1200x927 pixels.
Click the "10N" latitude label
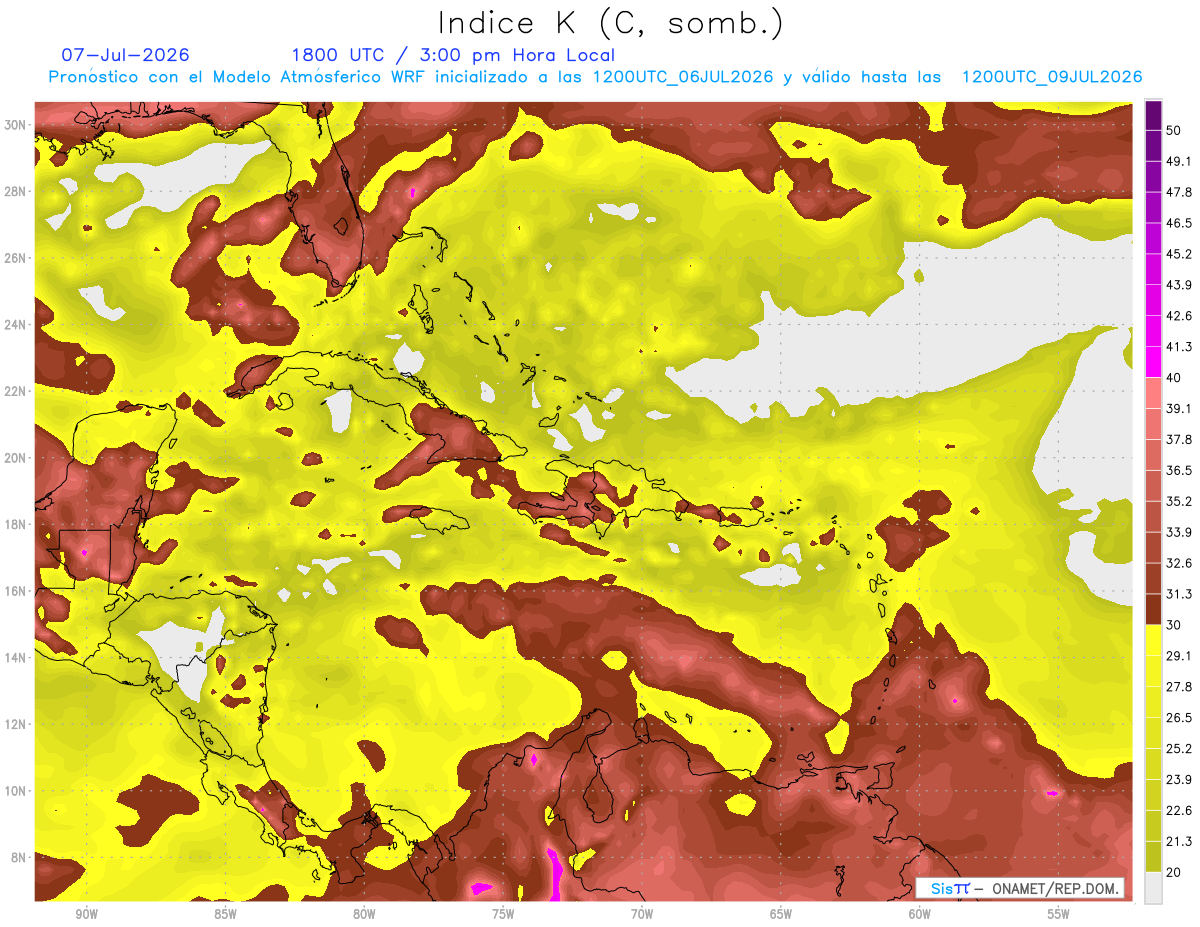[17, 790]
